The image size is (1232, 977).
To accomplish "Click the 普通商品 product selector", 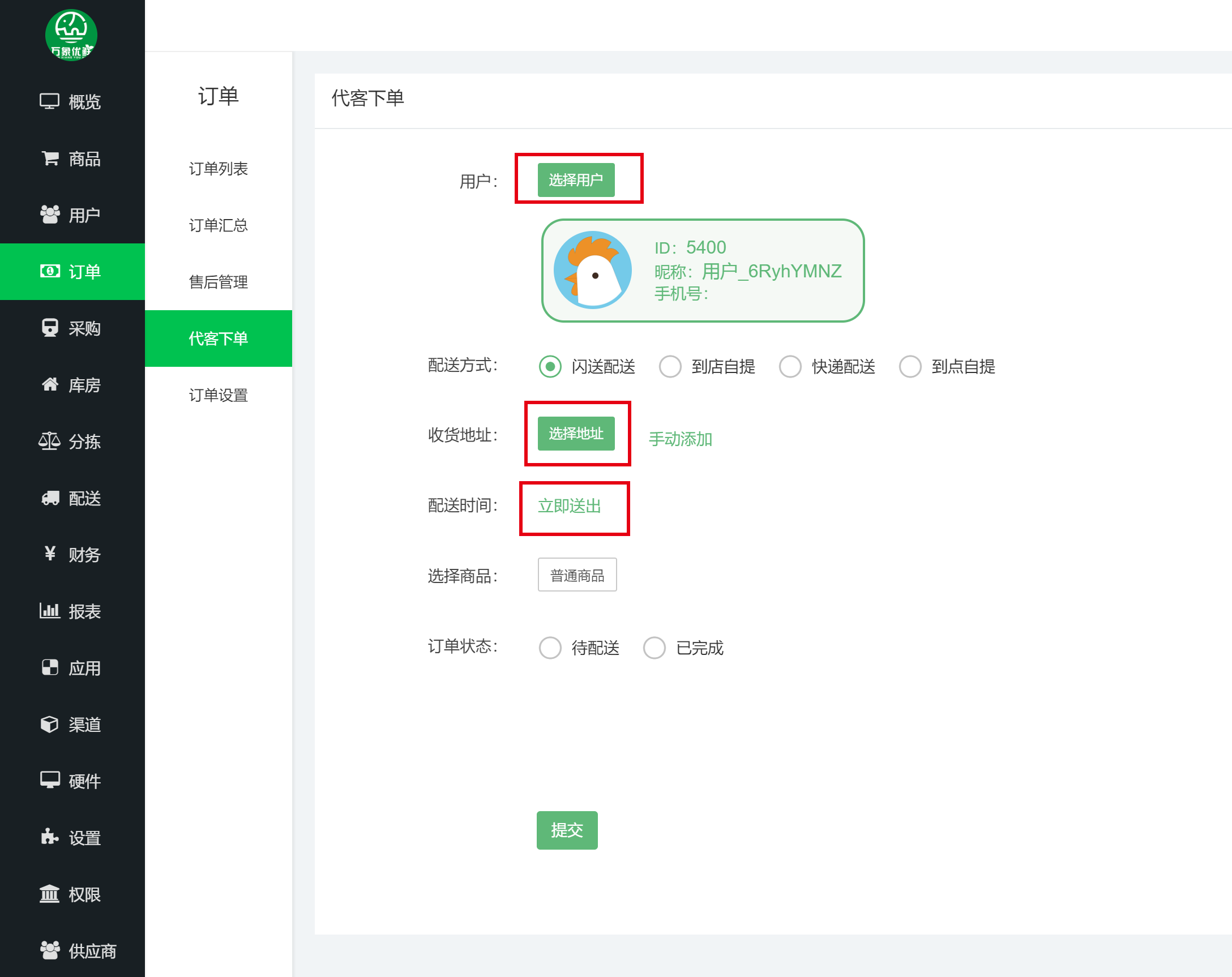I will (x=576, y=575).
